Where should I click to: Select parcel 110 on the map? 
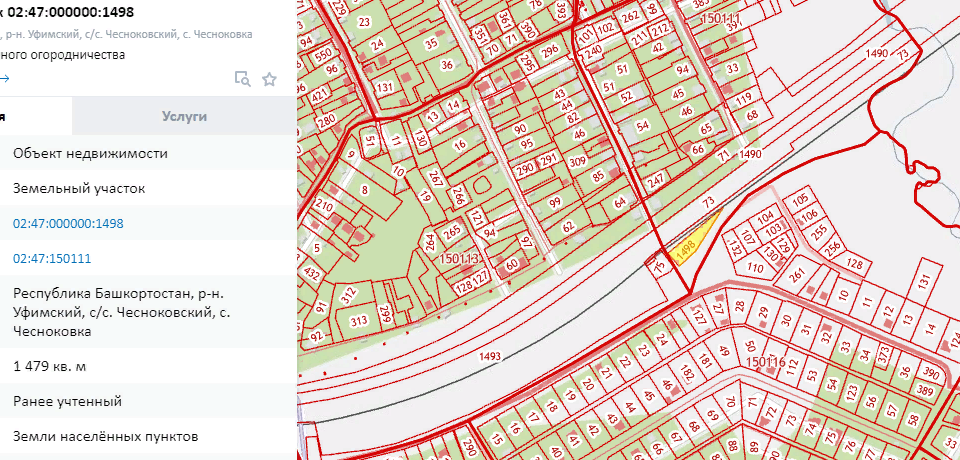(x=755, y=269)
